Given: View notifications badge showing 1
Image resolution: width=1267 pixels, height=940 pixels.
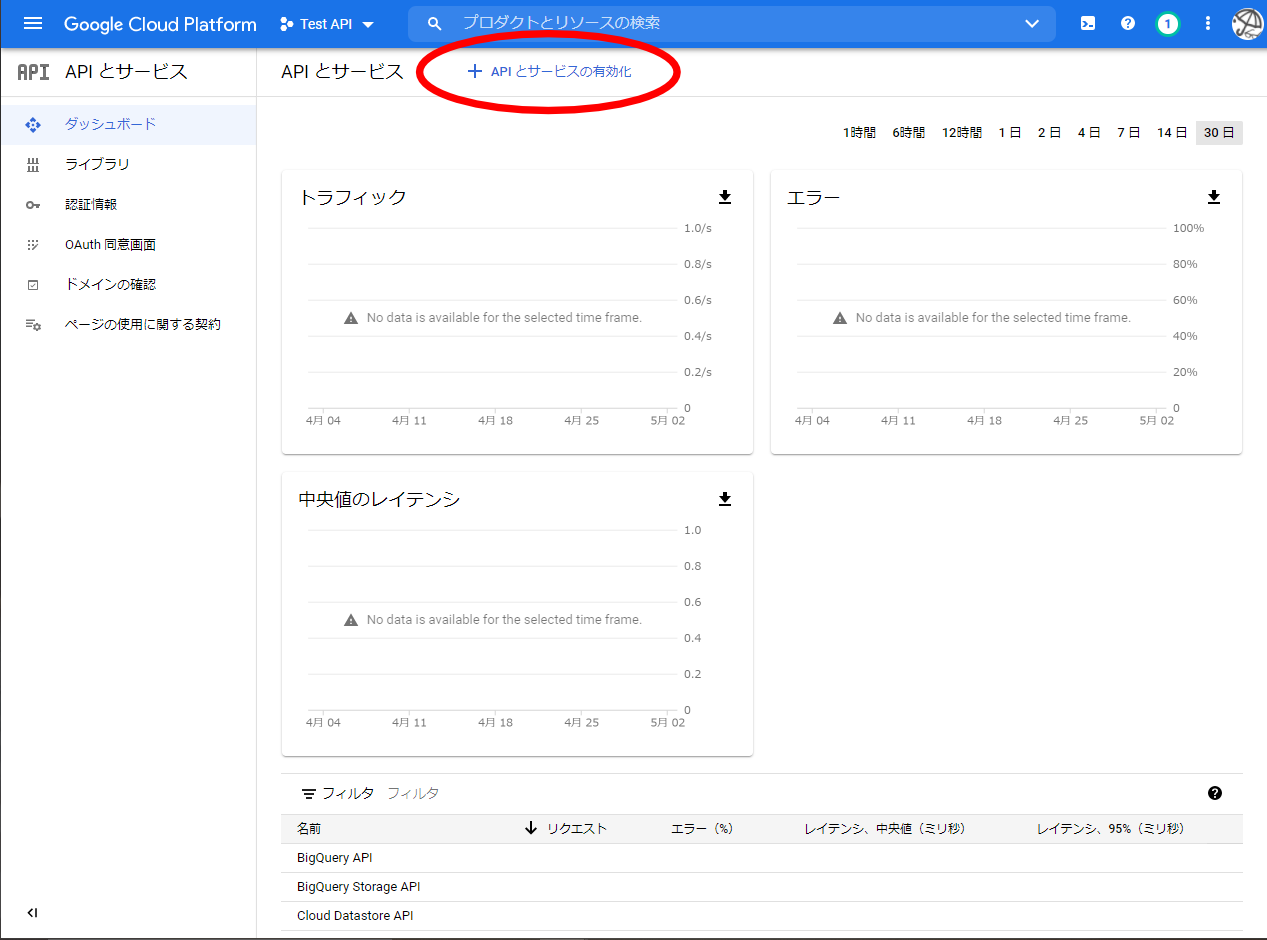Looking at the screenshot, I should click(1167, 23).
